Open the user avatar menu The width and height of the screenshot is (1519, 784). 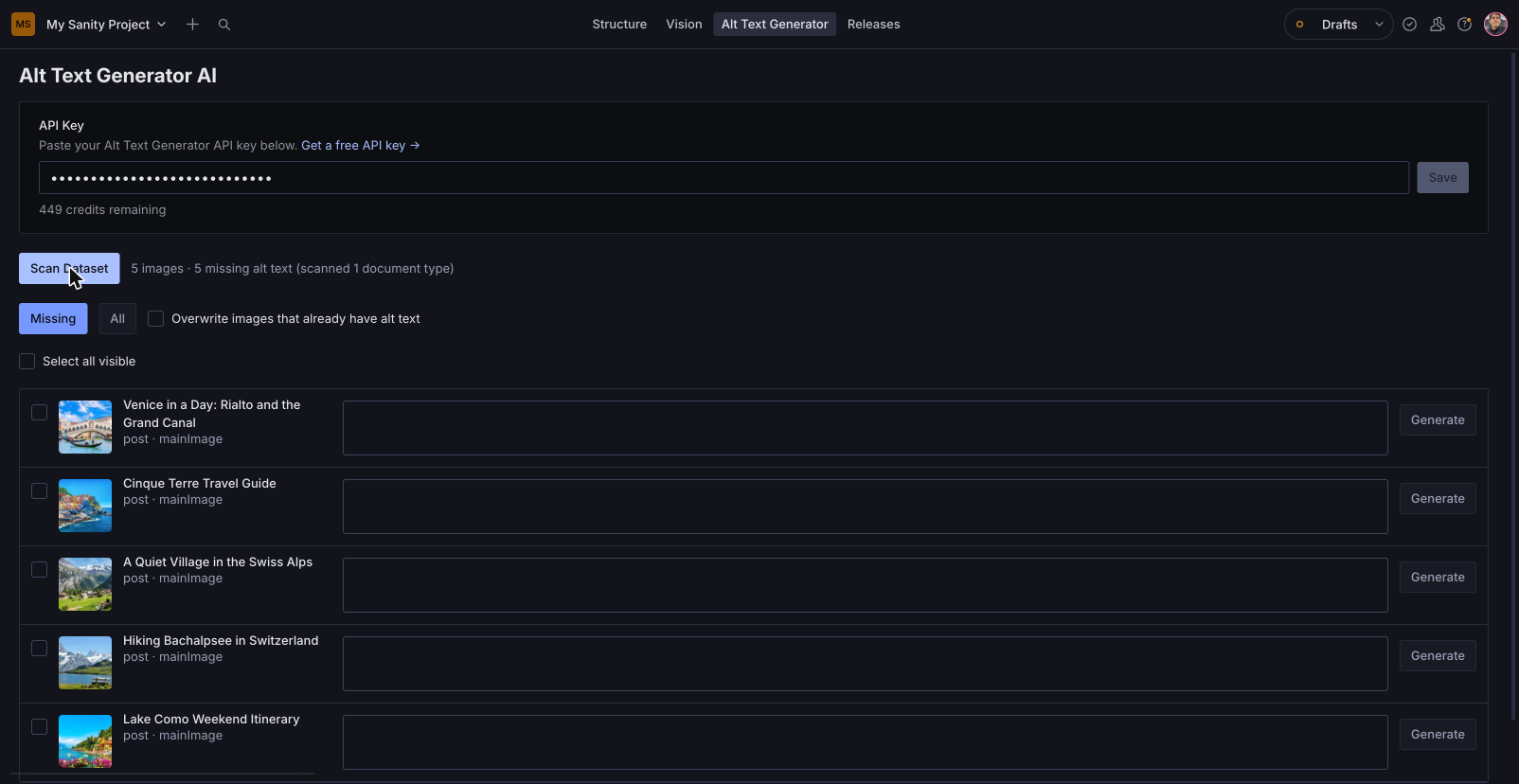[1495, 24]
